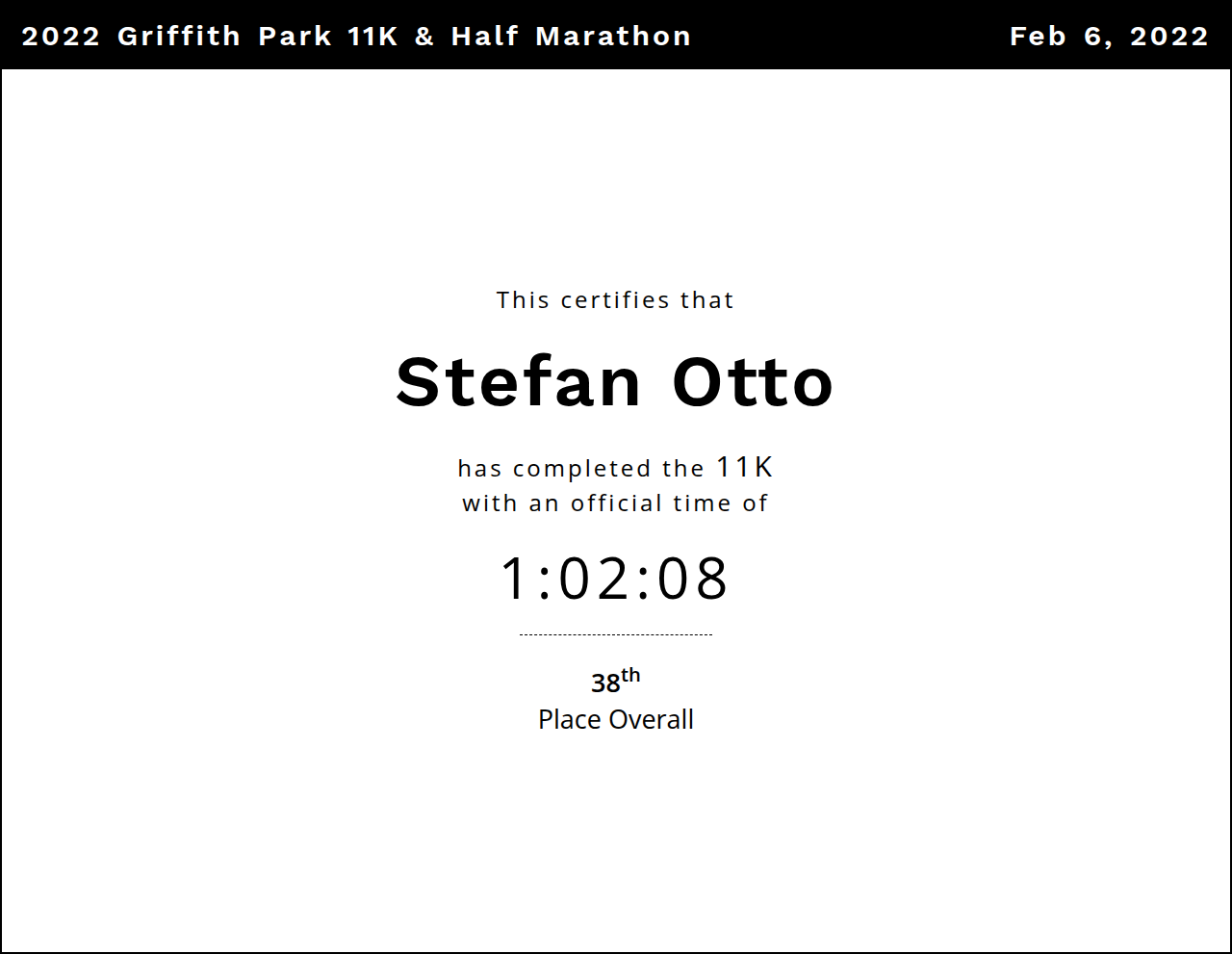Viewport: 1232px width, 954px height.
Task: Click the last name Otto
Action: click(x=753, y=382)
